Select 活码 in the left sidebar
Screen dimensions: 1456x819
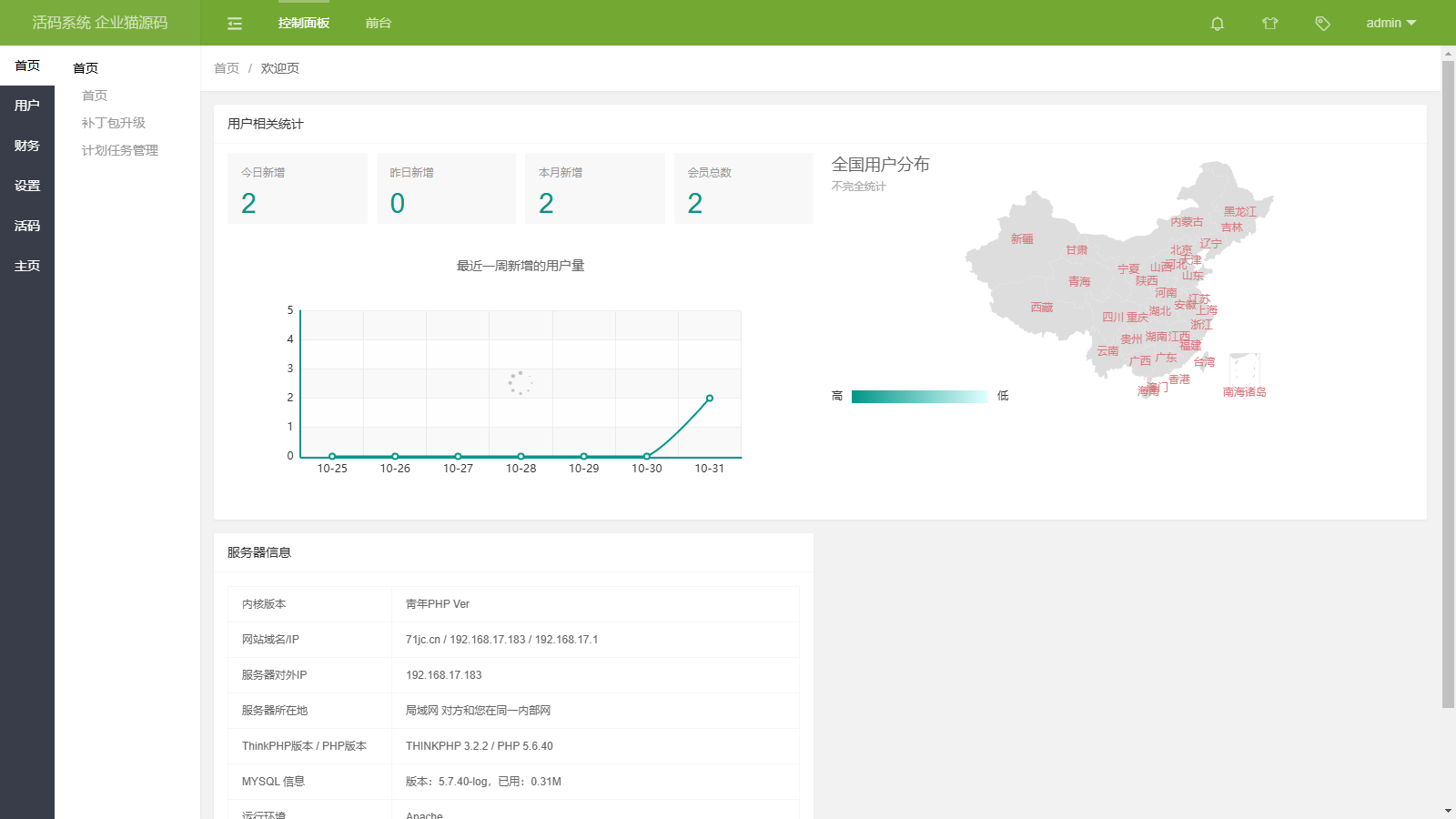(x=27, y=226)
